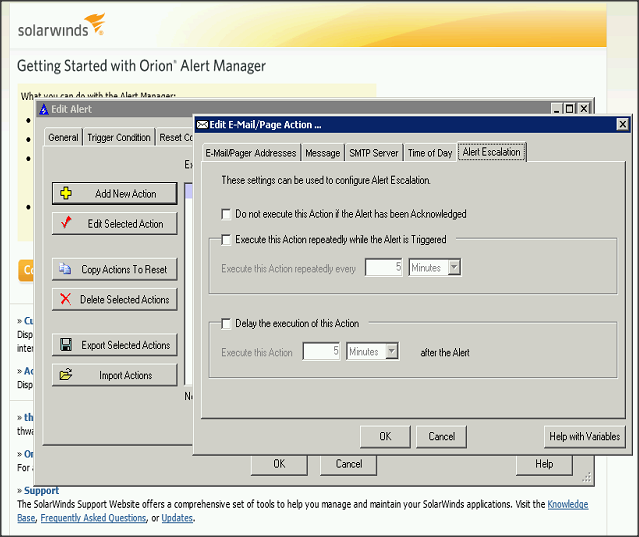Open Help with Variables
Viewport: 639px width, 537px height.
[x=584, y=436]
